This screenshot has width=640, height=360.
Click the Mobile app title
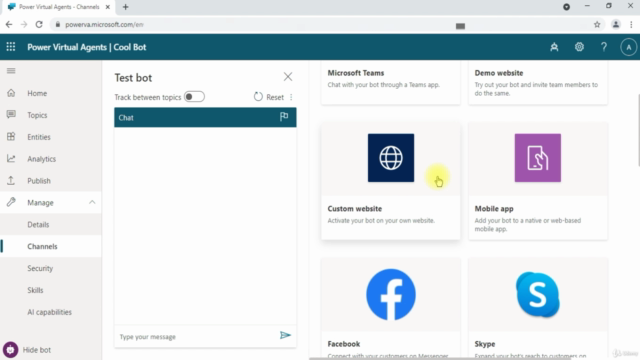(494, 209)
